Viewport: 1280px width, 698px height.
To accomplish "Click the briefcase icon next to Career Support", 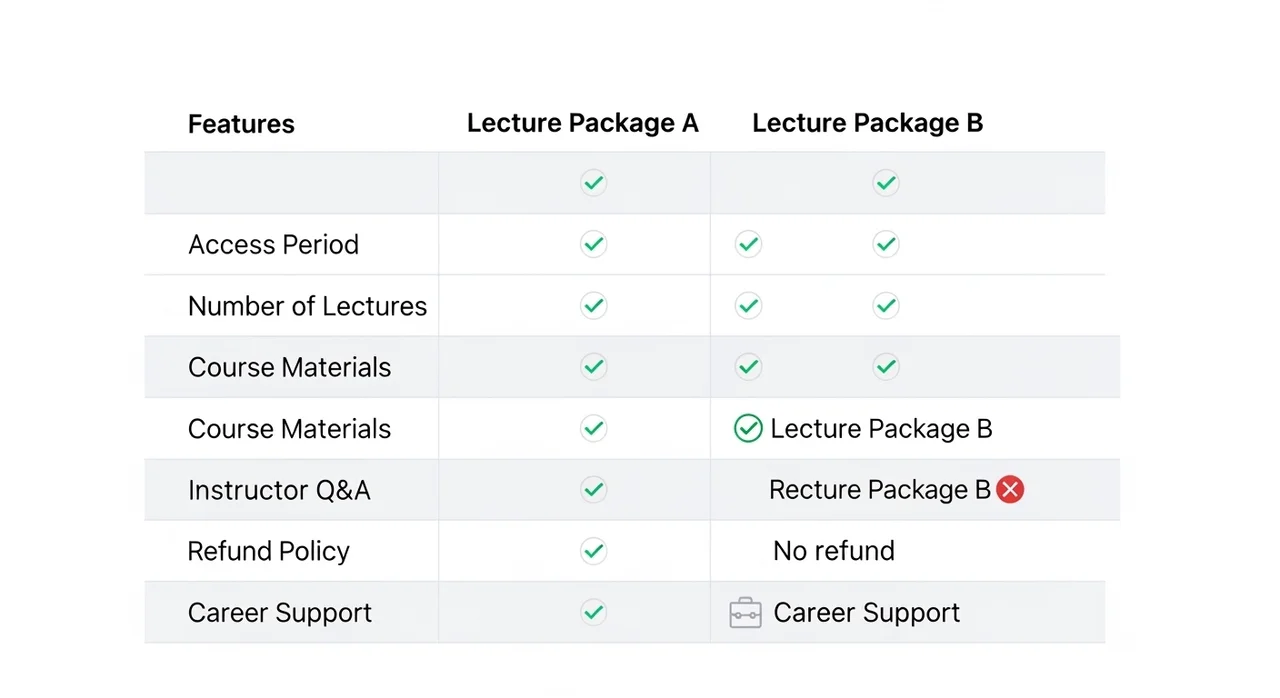I will coord(745,613).
